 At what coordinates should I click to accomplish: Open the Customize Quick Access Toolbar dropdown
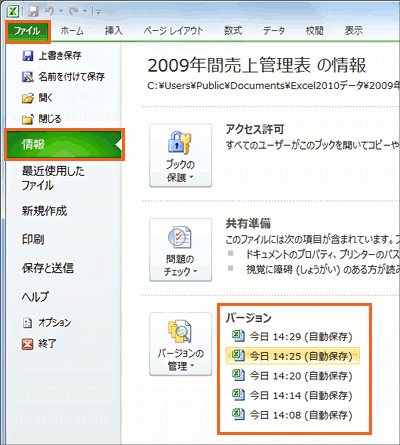click(x=99, y=12)
